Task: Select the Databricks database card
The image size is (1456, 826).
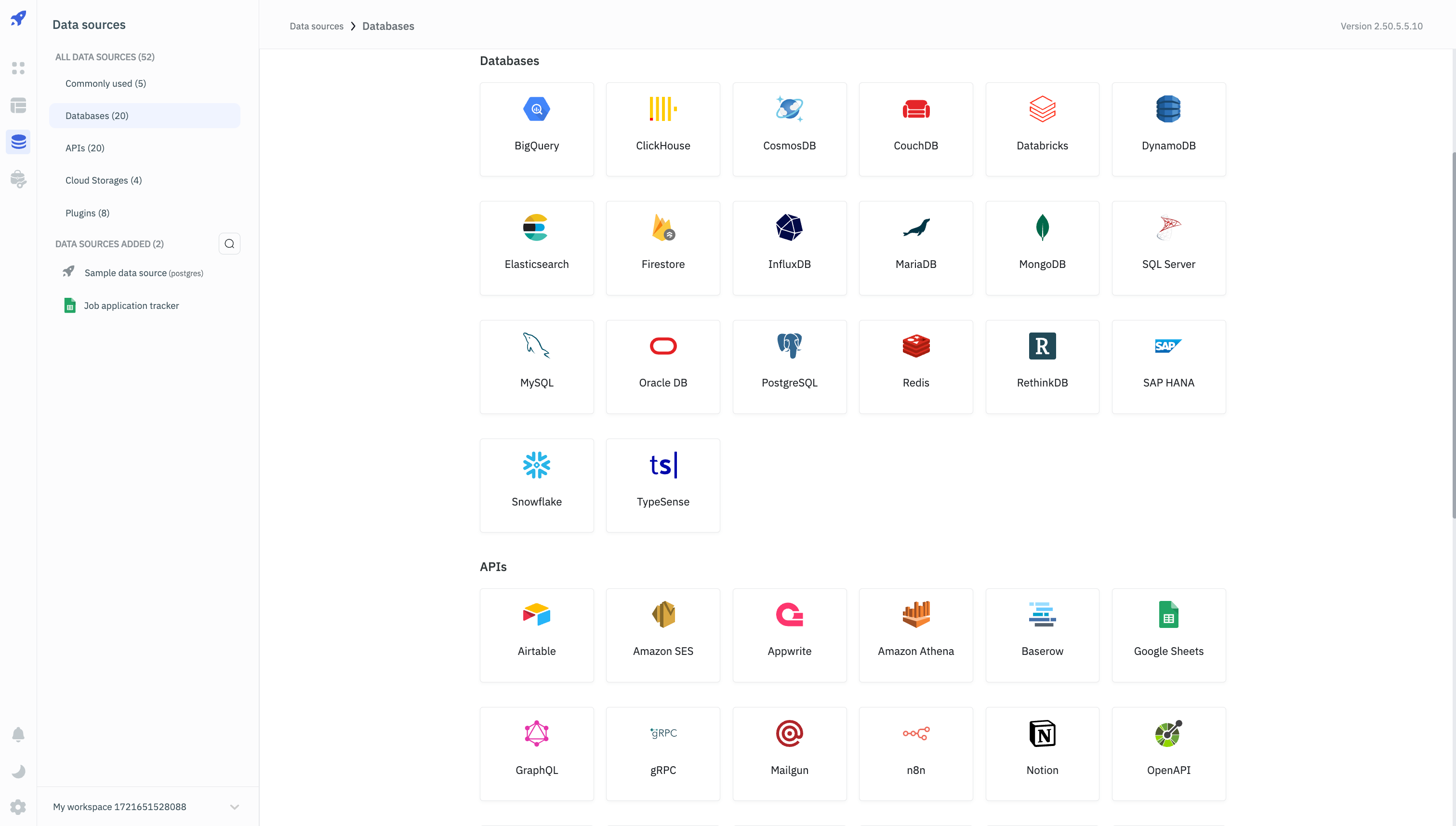Action: (x=1043, y=129)
